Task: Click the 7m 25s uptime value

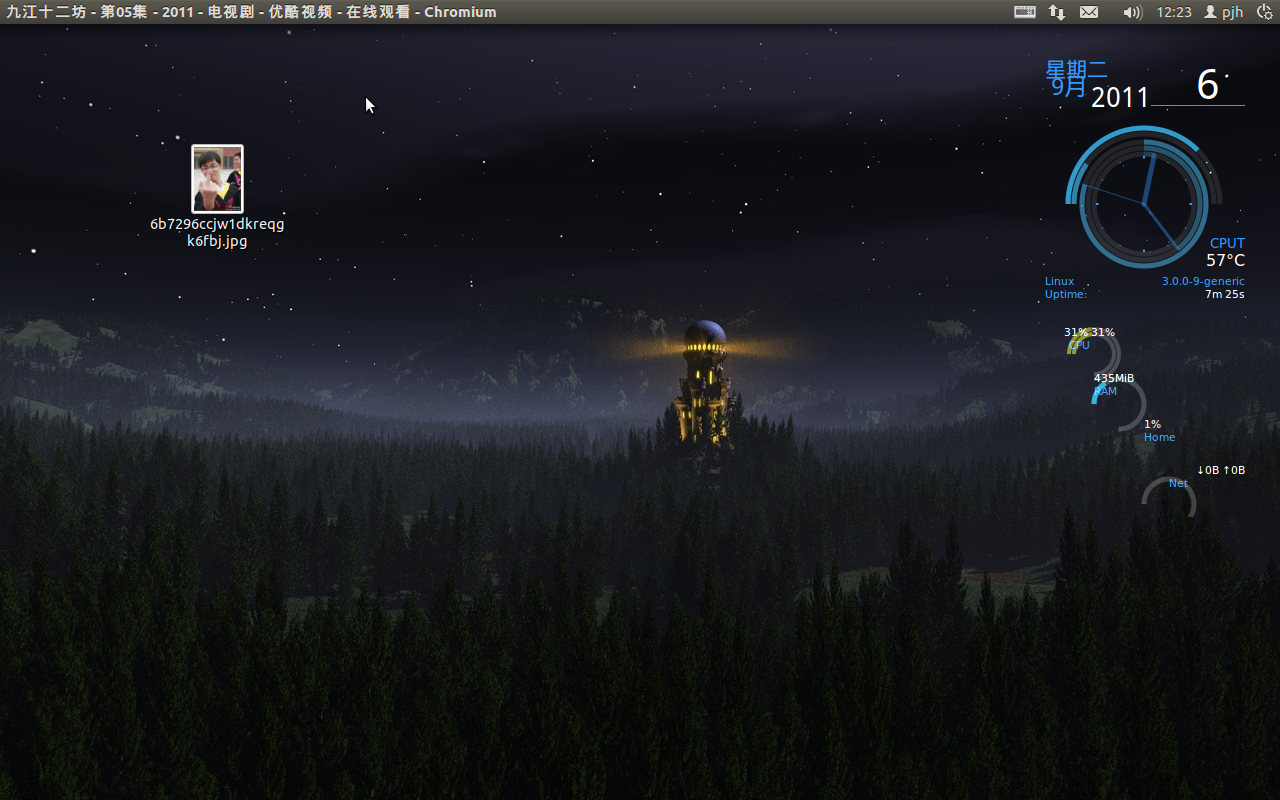Action: pyautogui.click(x=1225, y=294)
